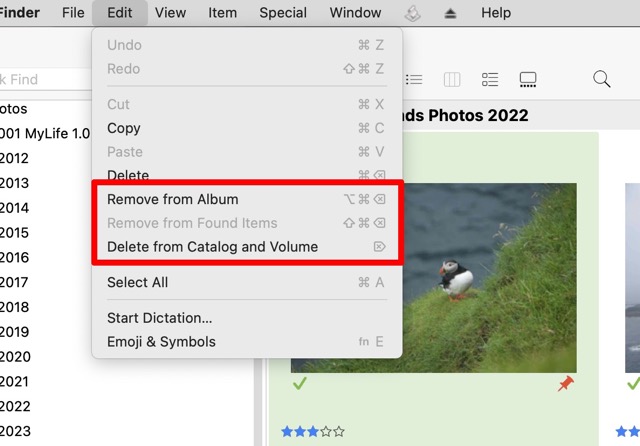This screenshot has width=640, height=446.
Task: Click the Finder app menu
Action: [x=20, y=13]
